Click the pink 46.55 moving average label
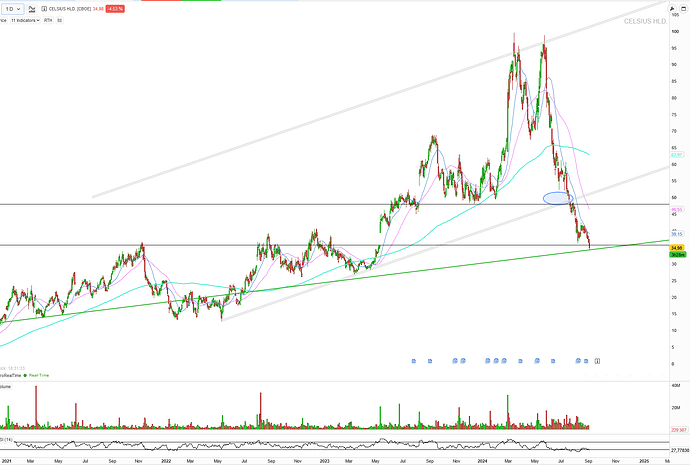690x465 pixels. coord(676,210)
